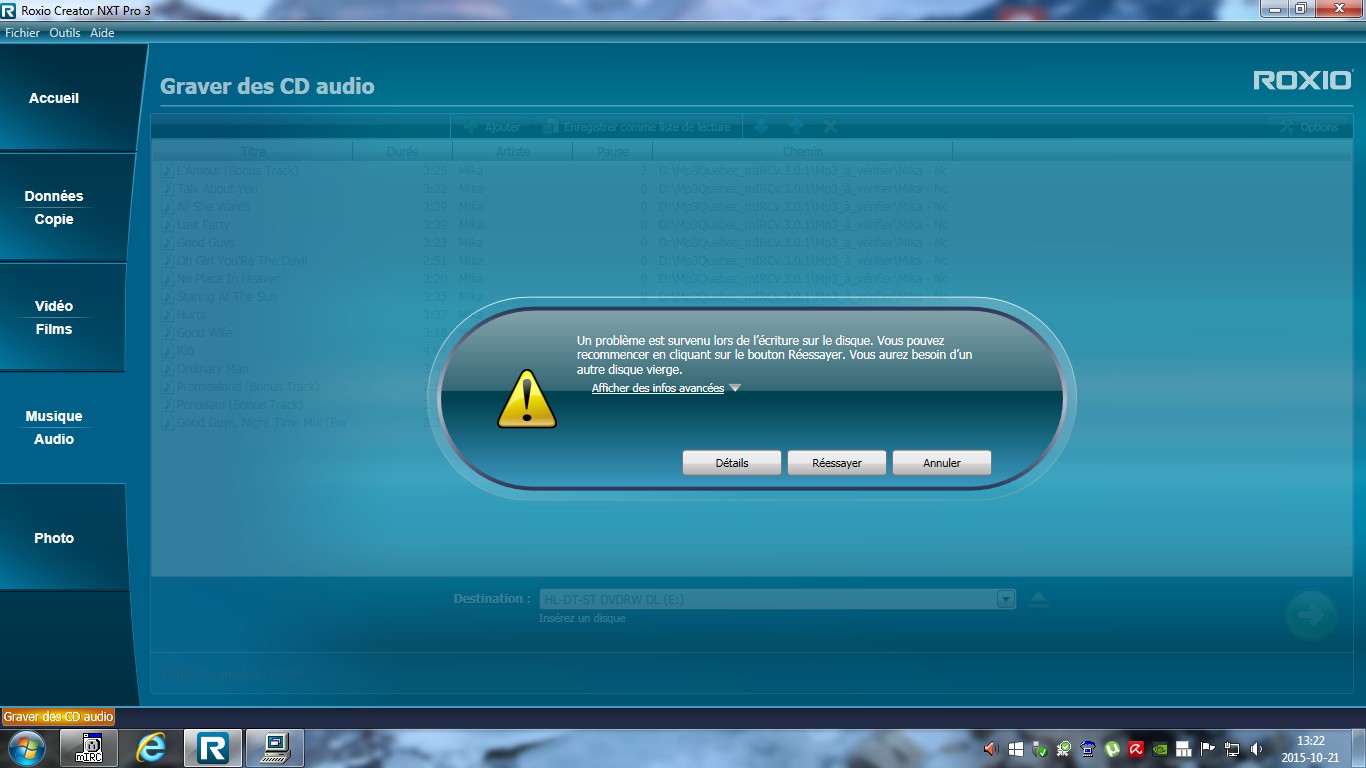Open the Outils menu
1366x768 pixels.
click(x=65, y=33)
